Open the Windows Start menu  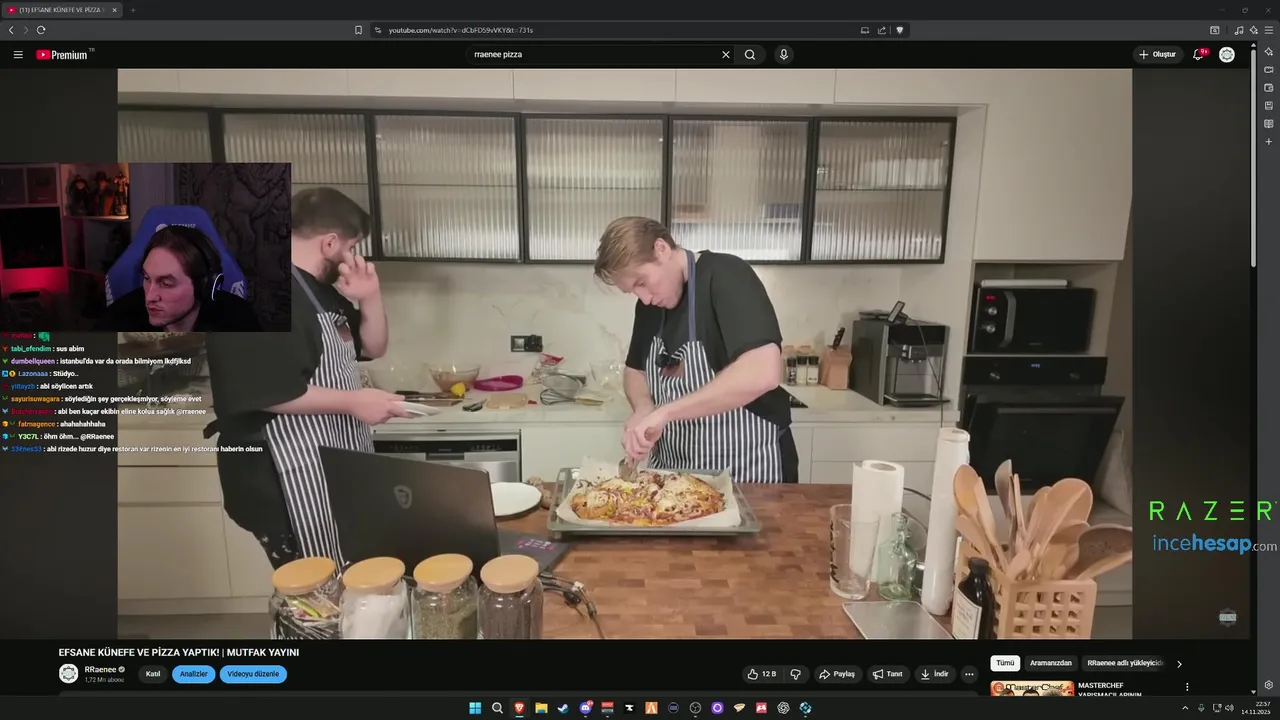tap(475, 708)
